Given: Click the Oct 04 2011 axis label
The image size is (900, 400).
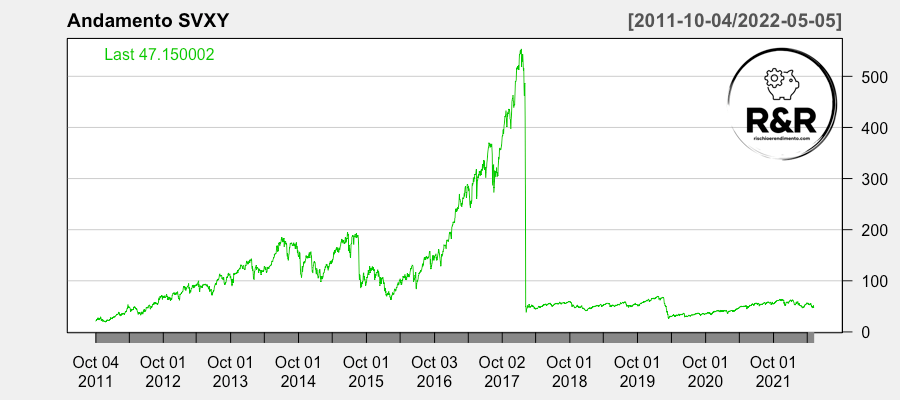Looking at the screenshot, I should (96, 371).
